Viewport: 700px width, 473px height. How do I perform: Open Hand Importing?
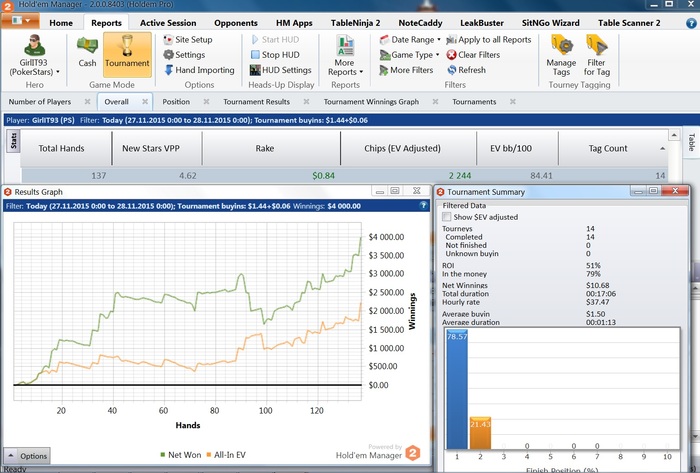[x=199, y=70]
